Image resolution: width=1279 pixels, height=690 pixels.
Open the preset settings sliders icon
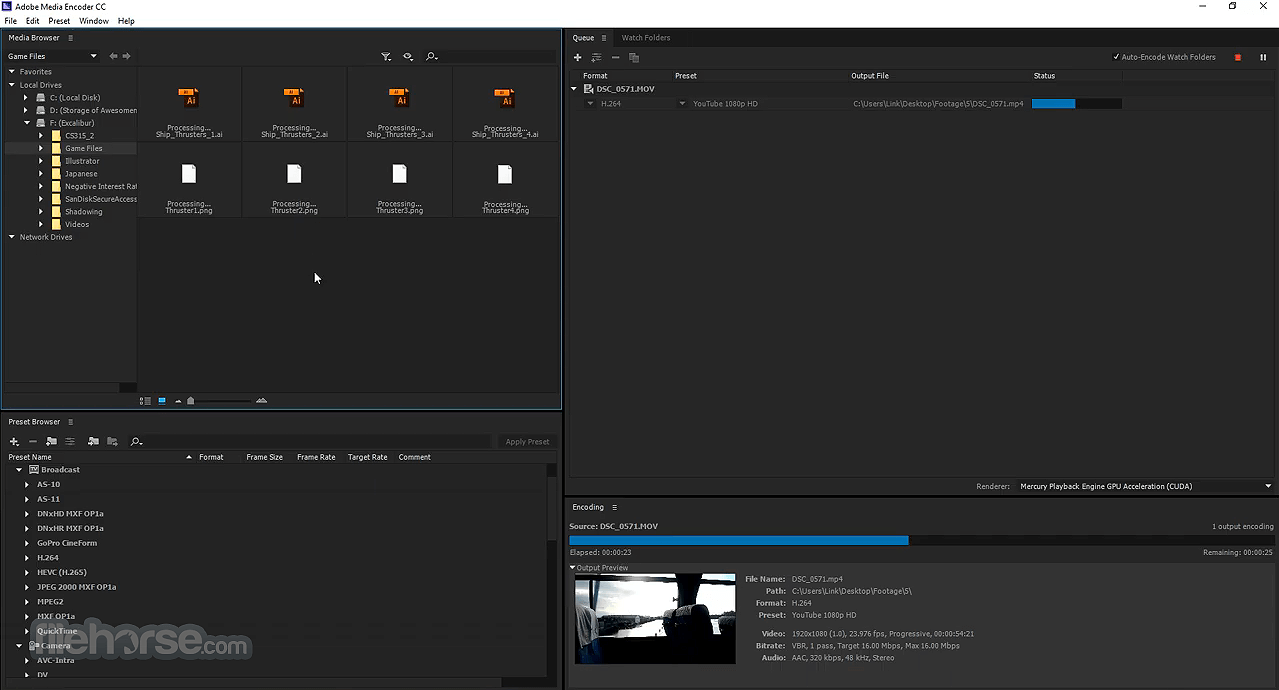(70, 442)
